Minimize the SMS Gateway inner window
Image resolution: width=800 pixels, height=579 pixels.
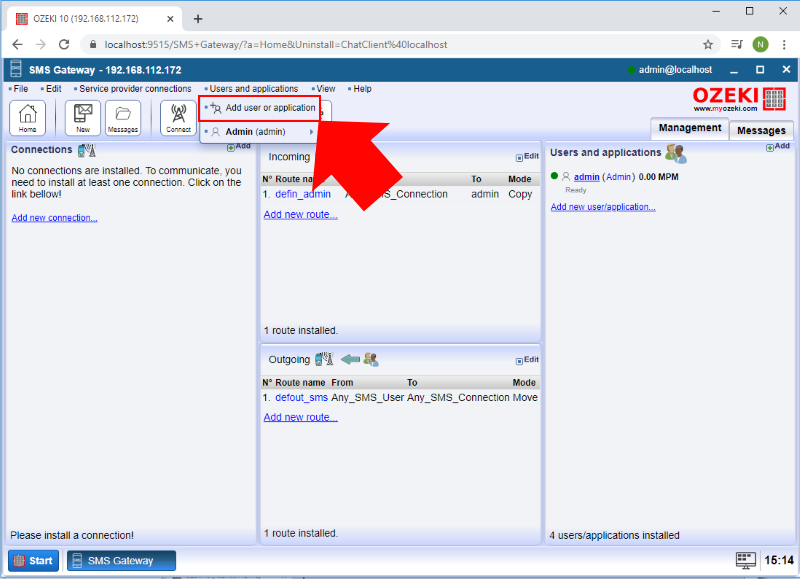(x=734, y=70)
